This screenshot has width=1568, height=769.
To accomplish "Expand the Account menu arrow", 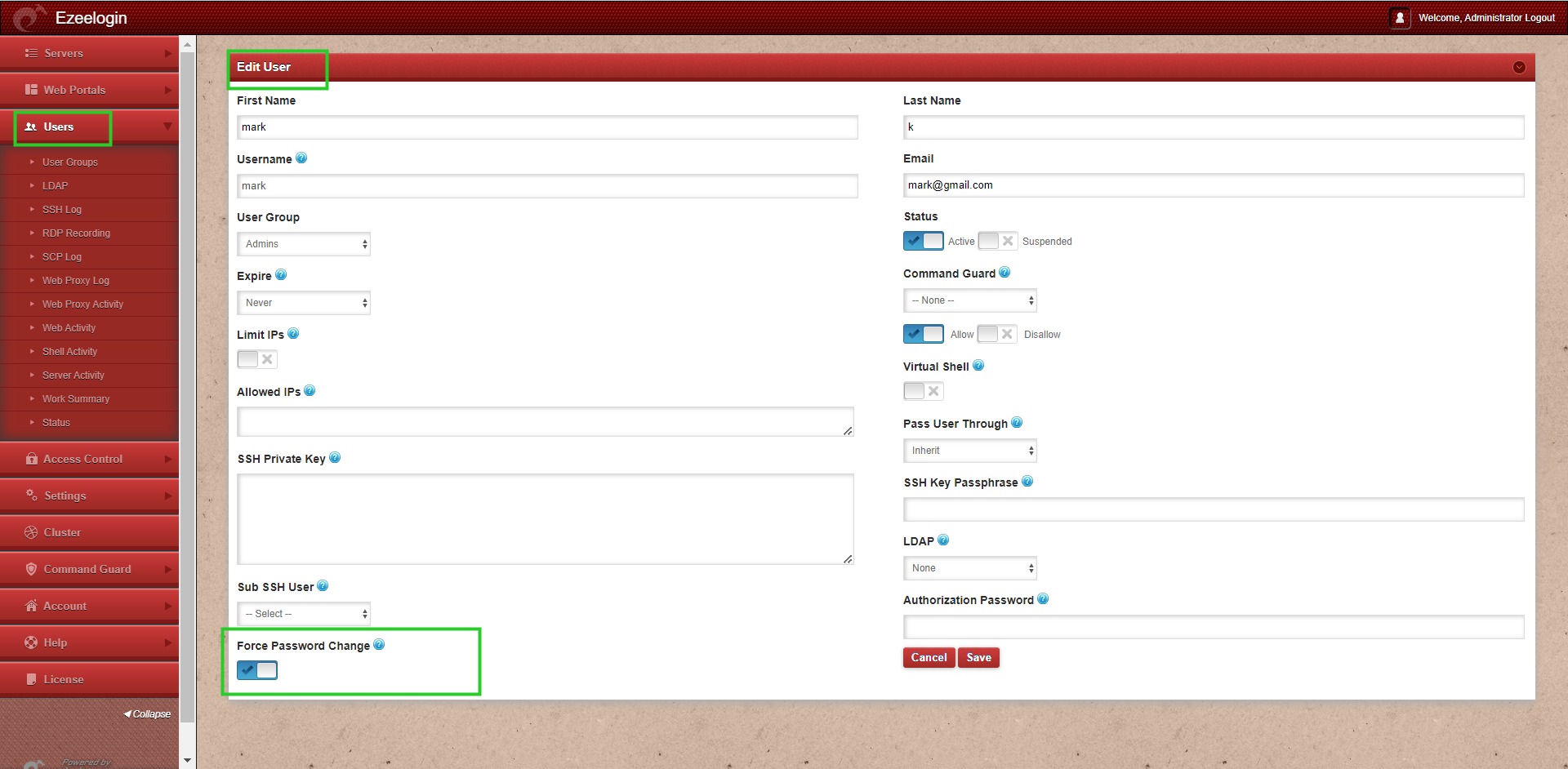I will coord(168,606).
